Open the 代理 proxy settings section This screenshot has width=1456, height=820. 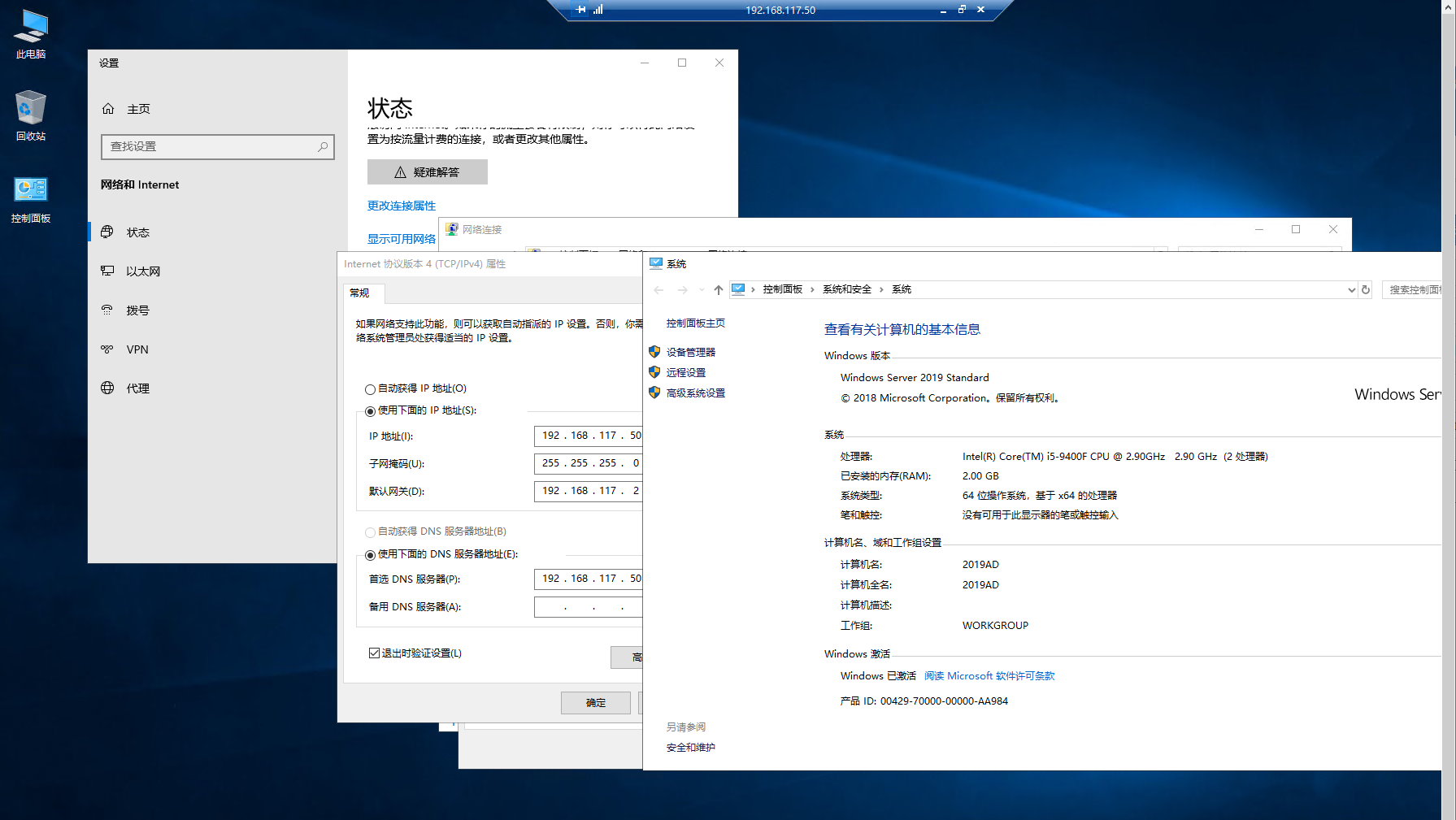(x=137, y=388)
